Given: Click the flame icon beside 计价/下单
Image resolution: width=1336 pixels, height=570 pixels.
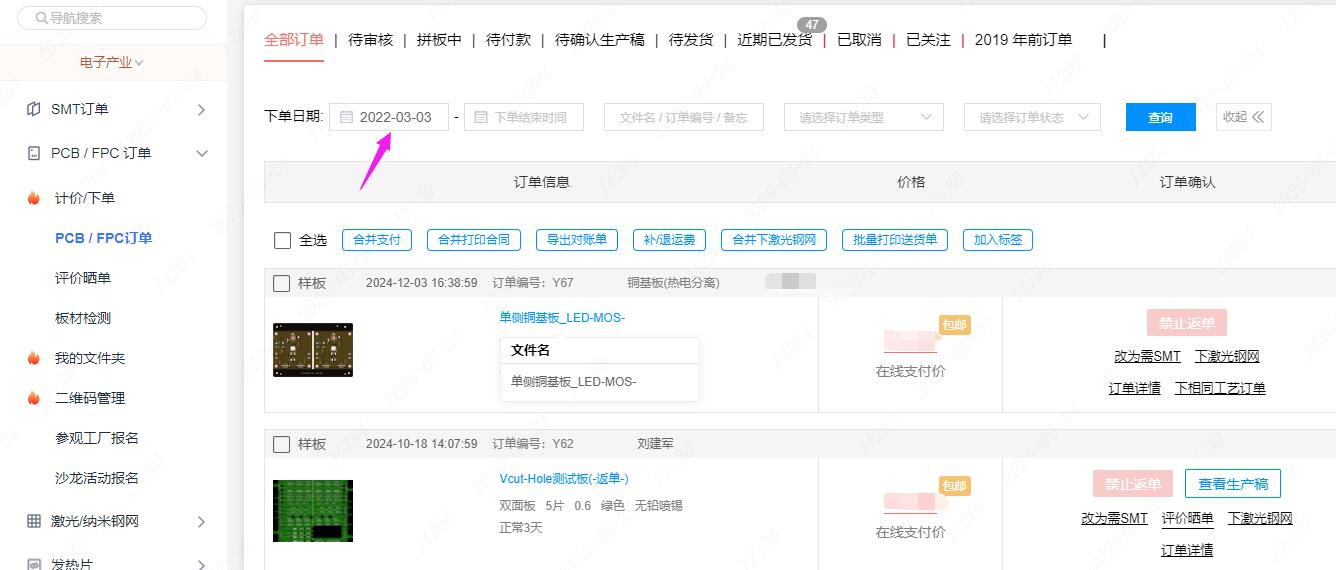Looking at the screenshot, I should tap(34, 198).
